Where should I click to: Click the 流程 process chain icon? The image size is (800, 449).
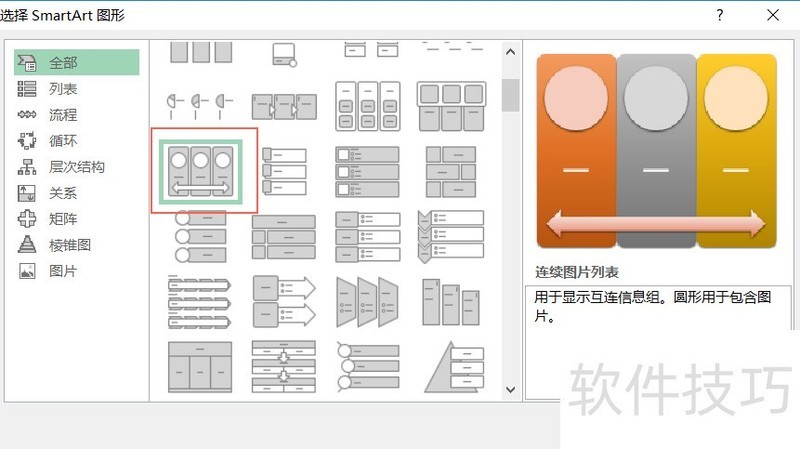27,114
